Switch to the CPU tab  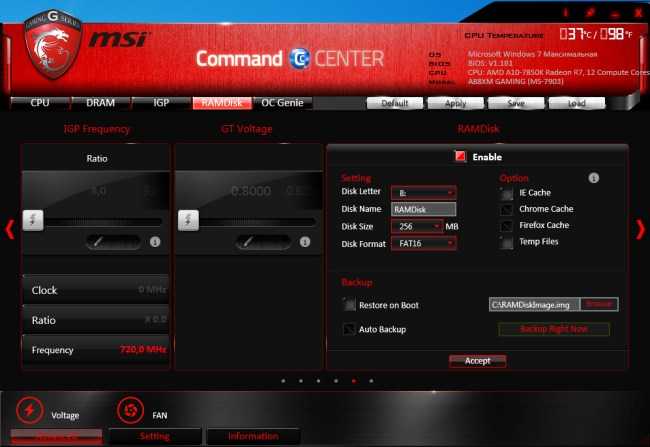[x=40, y=103]
